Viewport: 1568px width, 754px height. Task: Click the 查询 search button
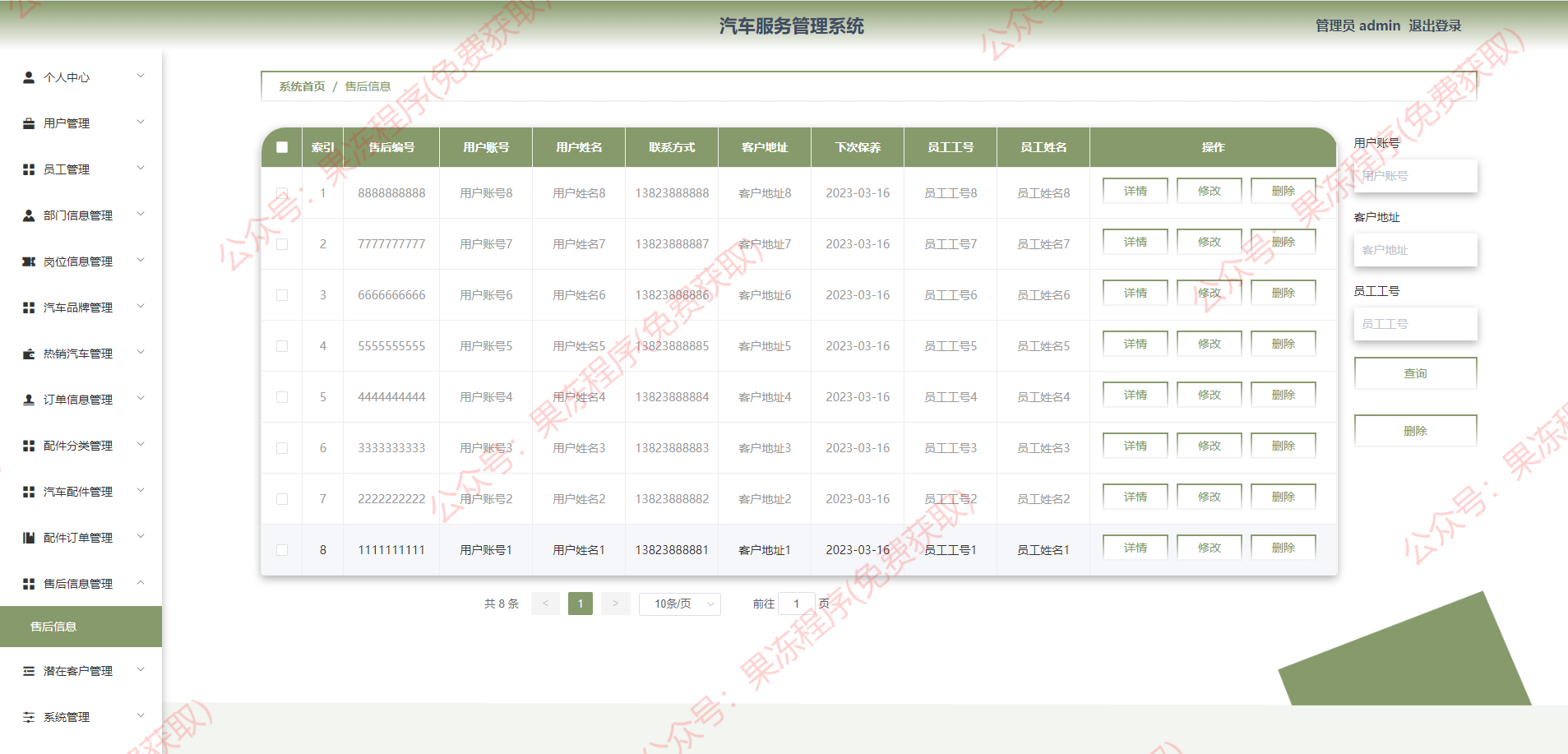[1416, 373]
